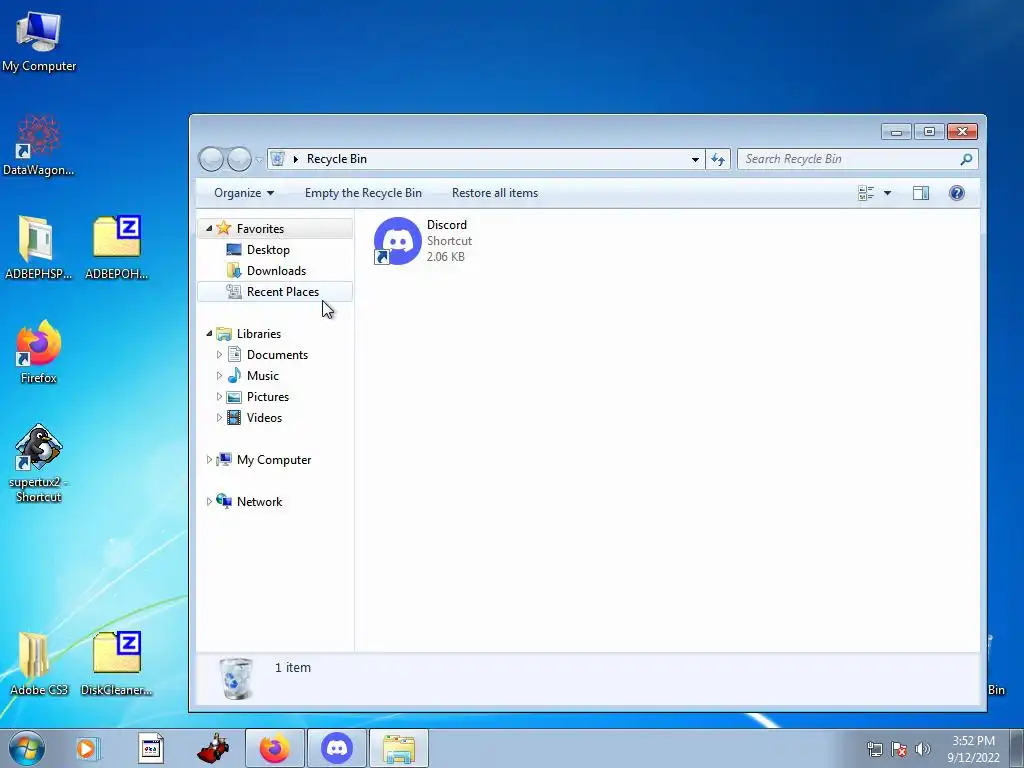
Task: Launch Windows Media Player from taskbar
Action: (86, 748)
